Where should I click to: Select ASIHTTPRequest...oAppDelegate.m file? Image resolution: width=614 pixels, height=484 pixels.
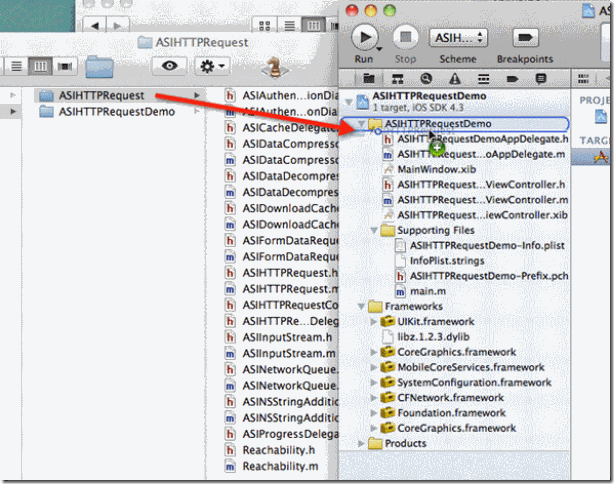481,154
